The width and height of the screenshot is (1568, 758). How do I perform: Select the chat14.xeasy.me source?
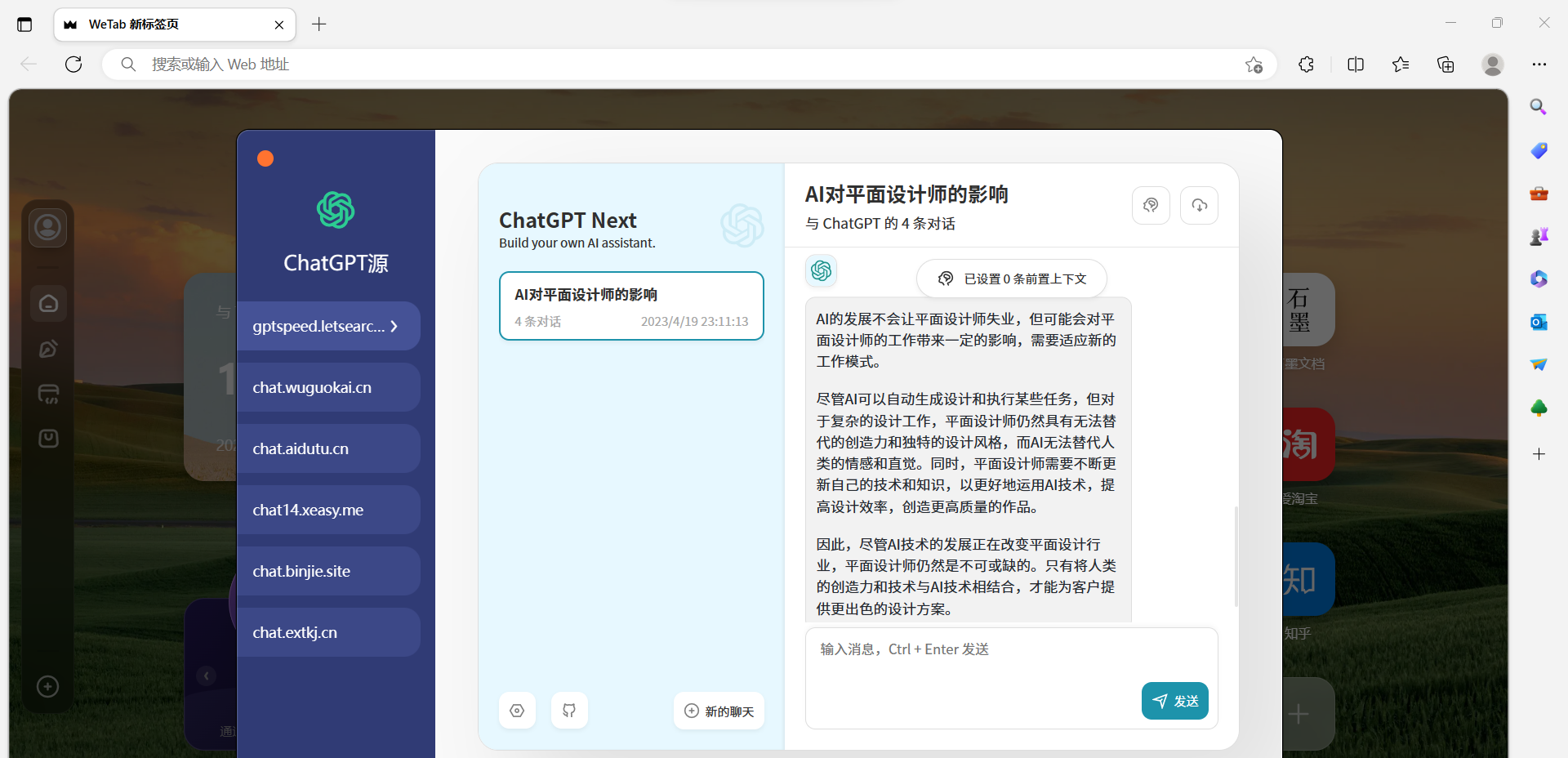tap(328, 510)
